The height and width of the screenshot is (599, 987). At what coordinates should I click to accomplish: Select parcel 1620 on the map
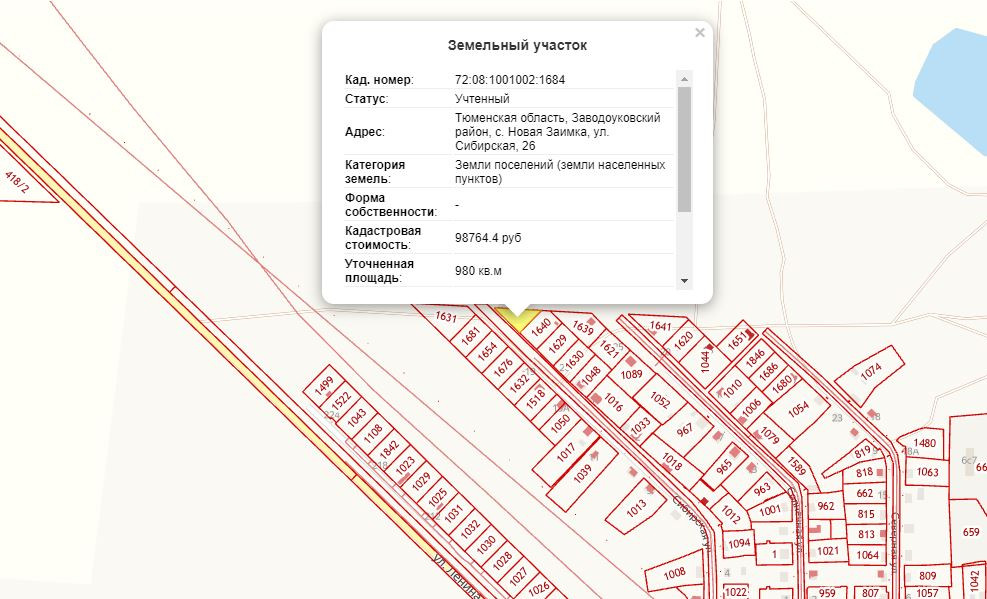(x=683, y=340)
